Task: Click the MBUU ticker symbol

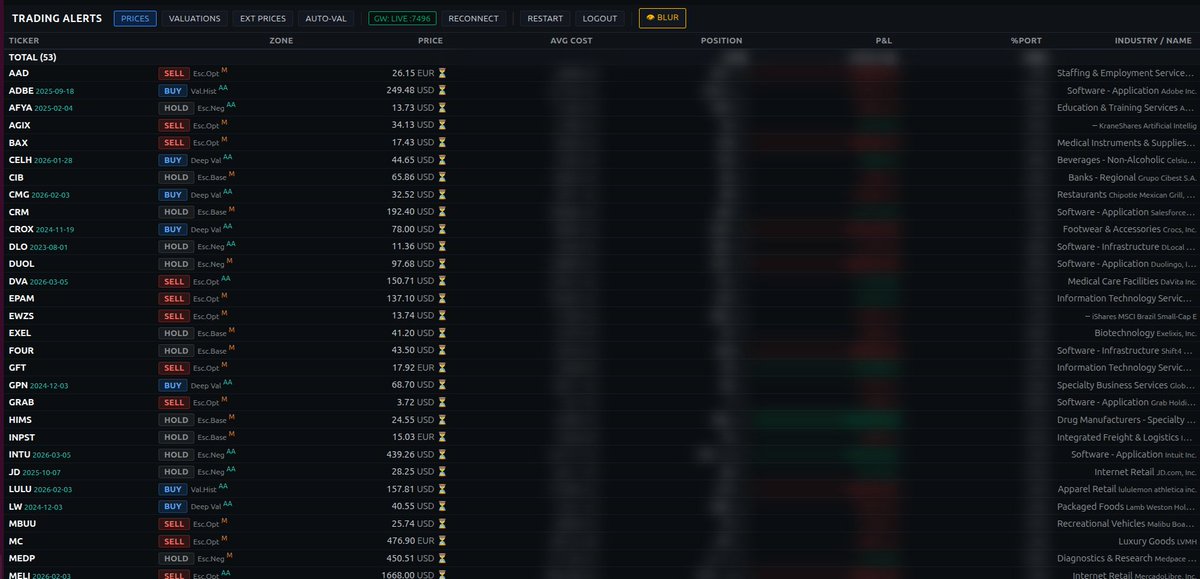Action: (21, 524)
